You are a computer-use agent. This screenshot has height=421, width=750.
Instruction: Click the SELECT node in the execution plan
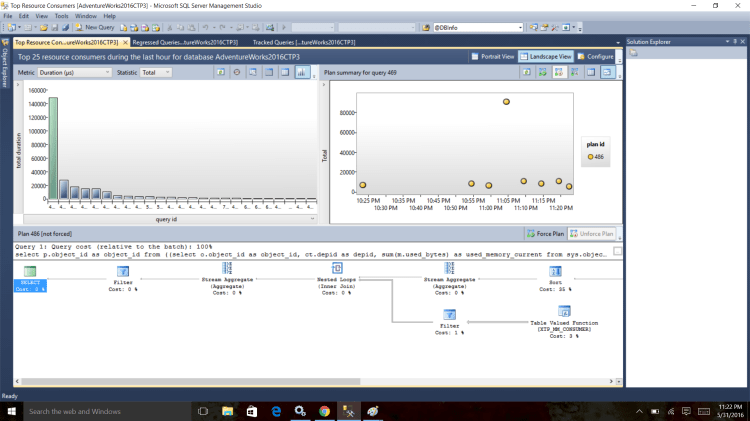(30, 272)
